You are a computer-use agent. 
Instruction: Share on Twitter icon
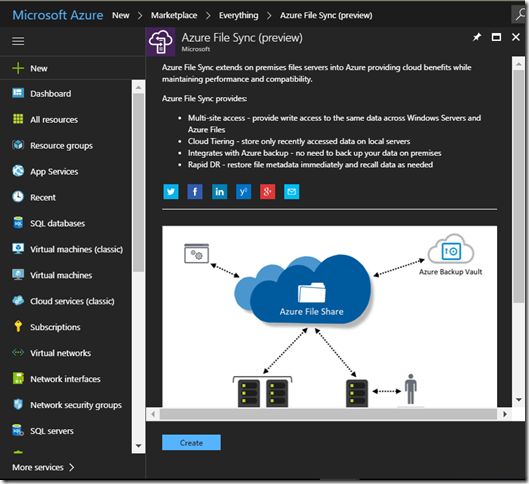(x=171, y=192)
